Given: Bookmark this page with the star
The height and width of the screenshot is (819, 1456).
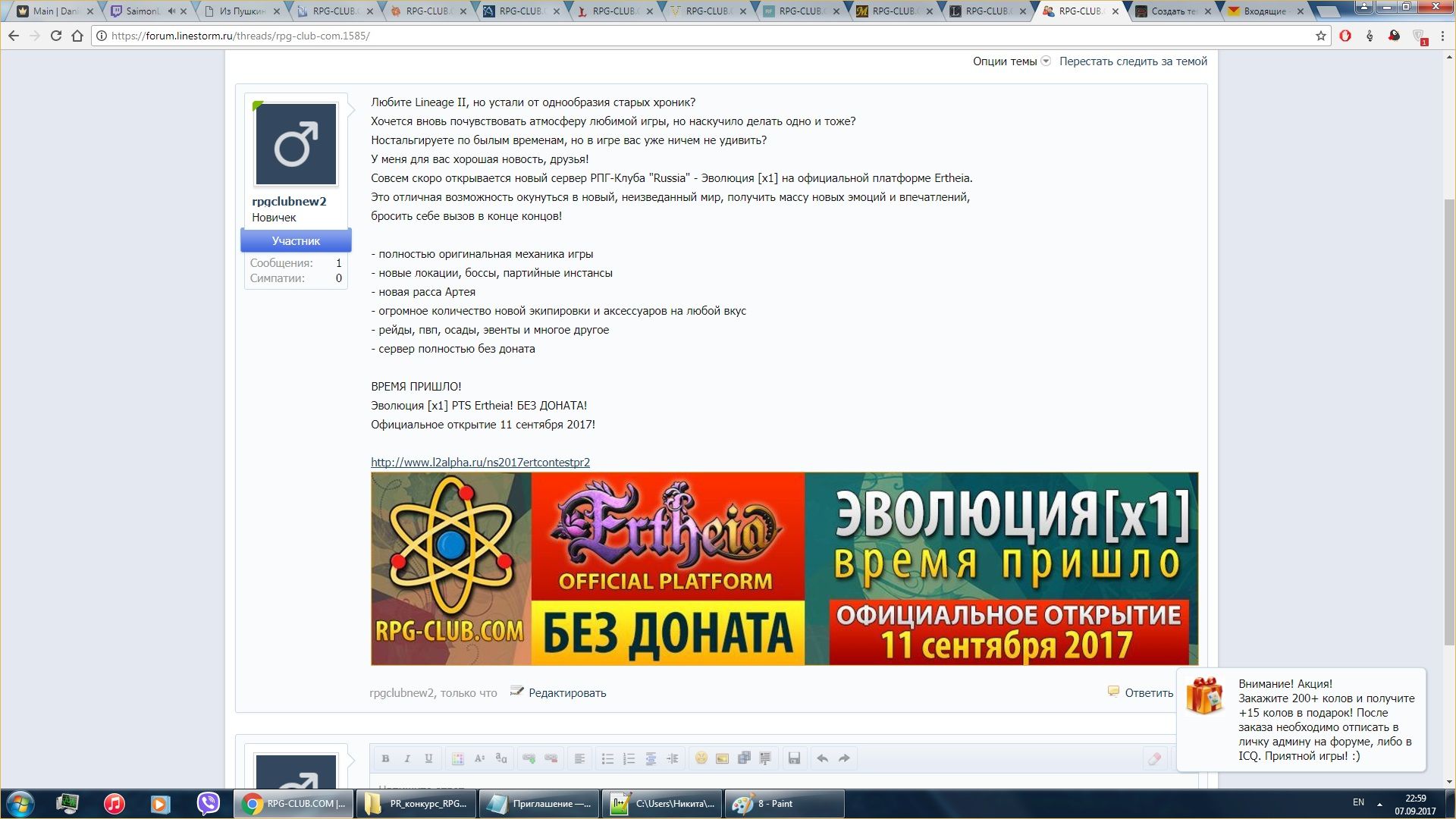Looking at the screenshot, I should point(1321,36).
